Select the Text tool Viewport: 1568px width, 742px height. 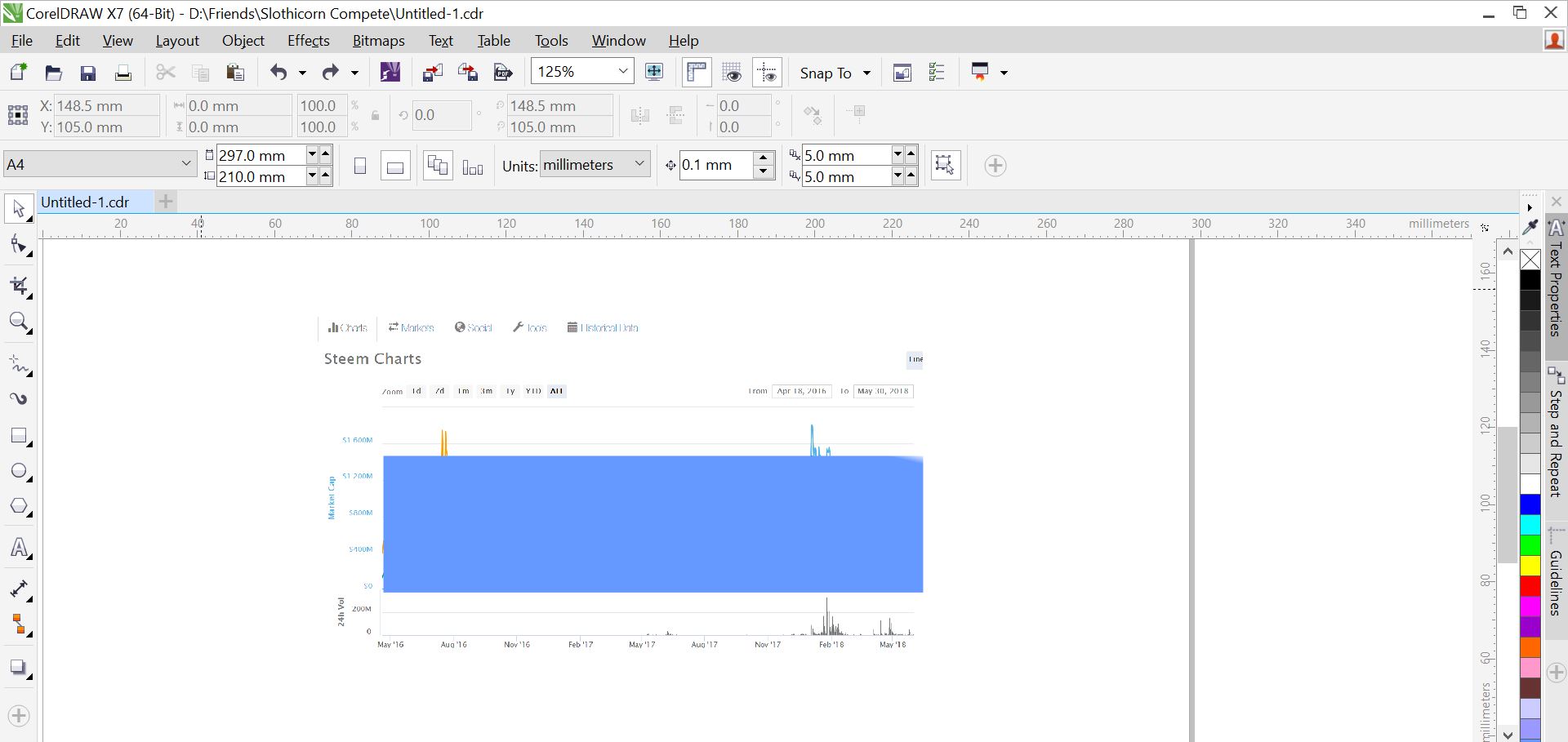point(19,548)
